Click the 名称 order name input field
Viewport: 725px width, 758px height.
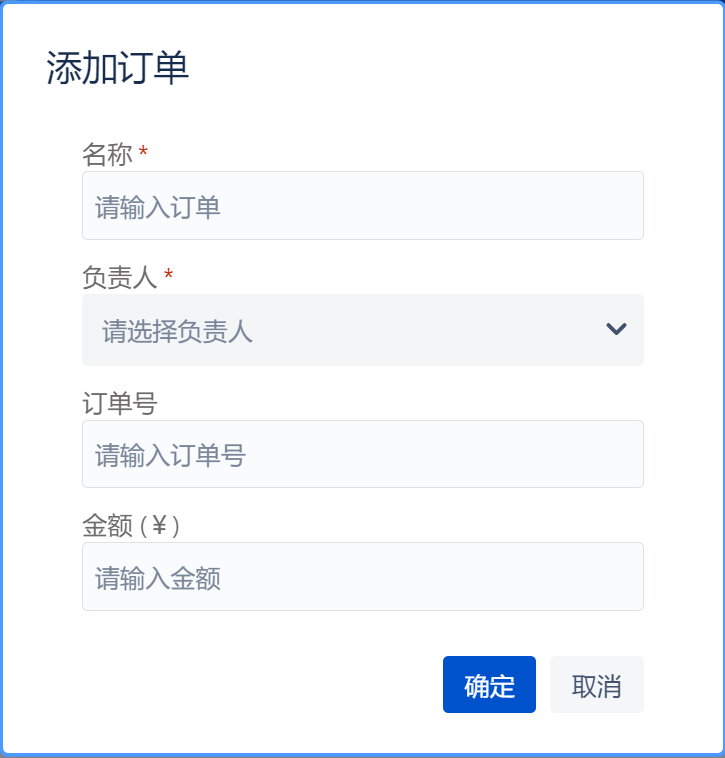[362, 206]
